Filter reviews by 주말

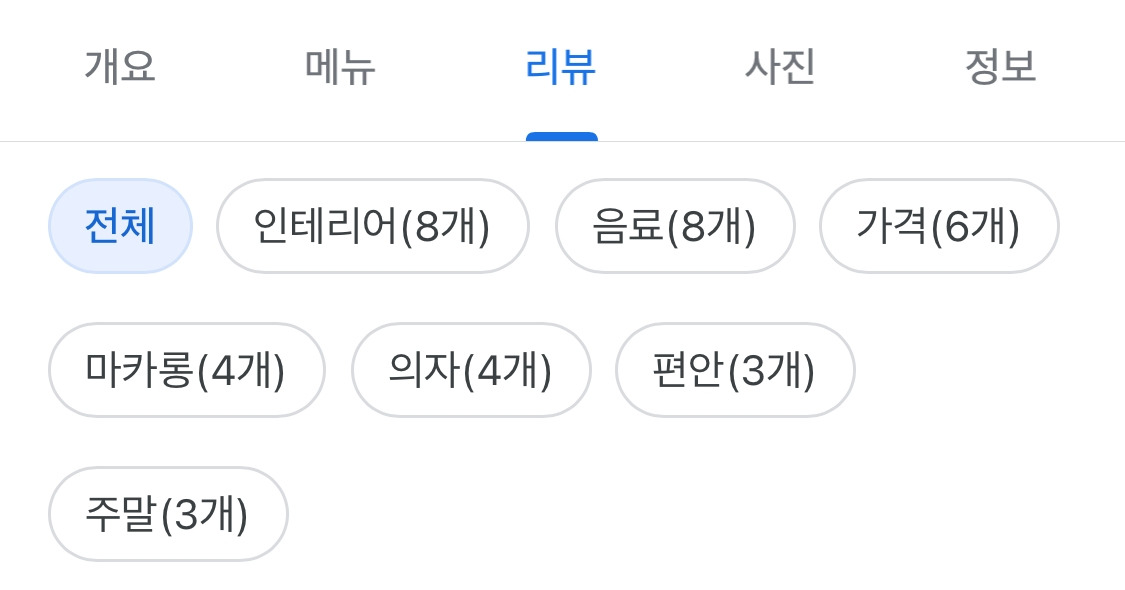[x=167, y=512]
